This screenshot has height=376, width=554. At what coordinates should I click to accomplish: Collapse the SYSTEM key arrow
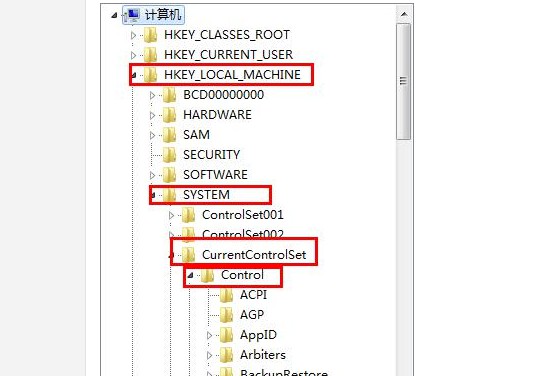153,195
